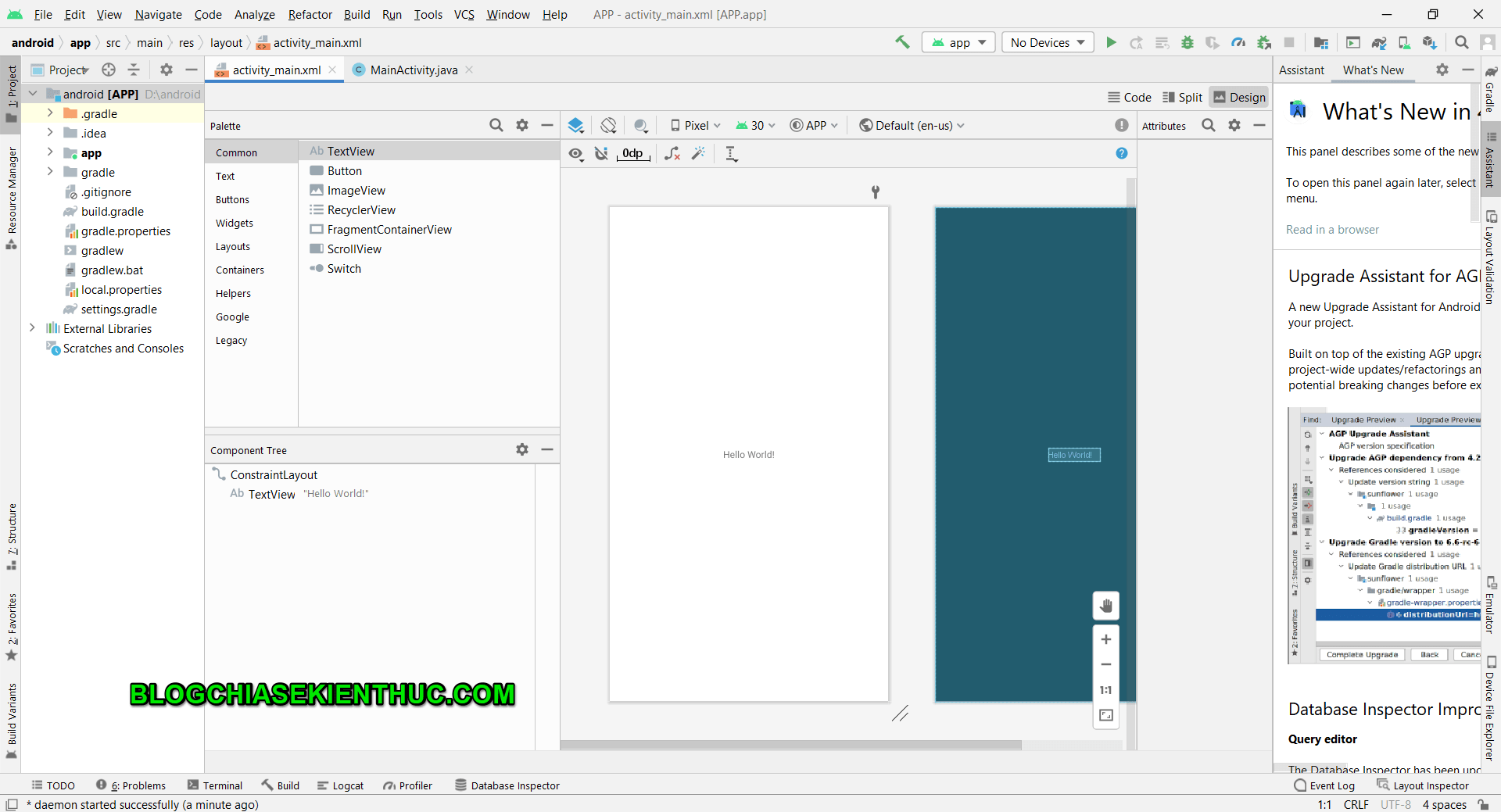The image size is (1501, 812).
Task: Toggle View Options eye icon
Action: [x=576, y=153]
